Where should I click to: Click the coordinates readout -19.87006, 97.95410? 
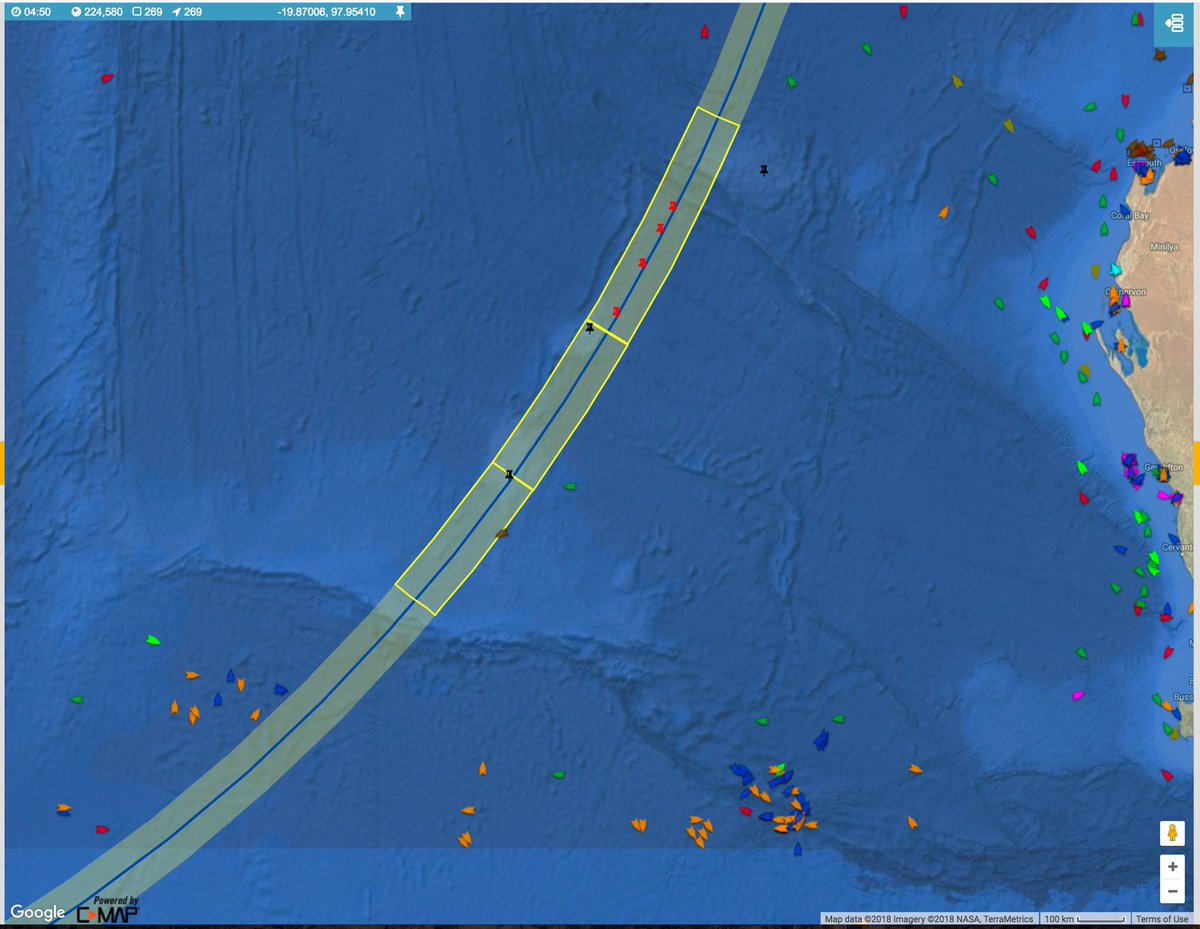[x=326, y=12]
